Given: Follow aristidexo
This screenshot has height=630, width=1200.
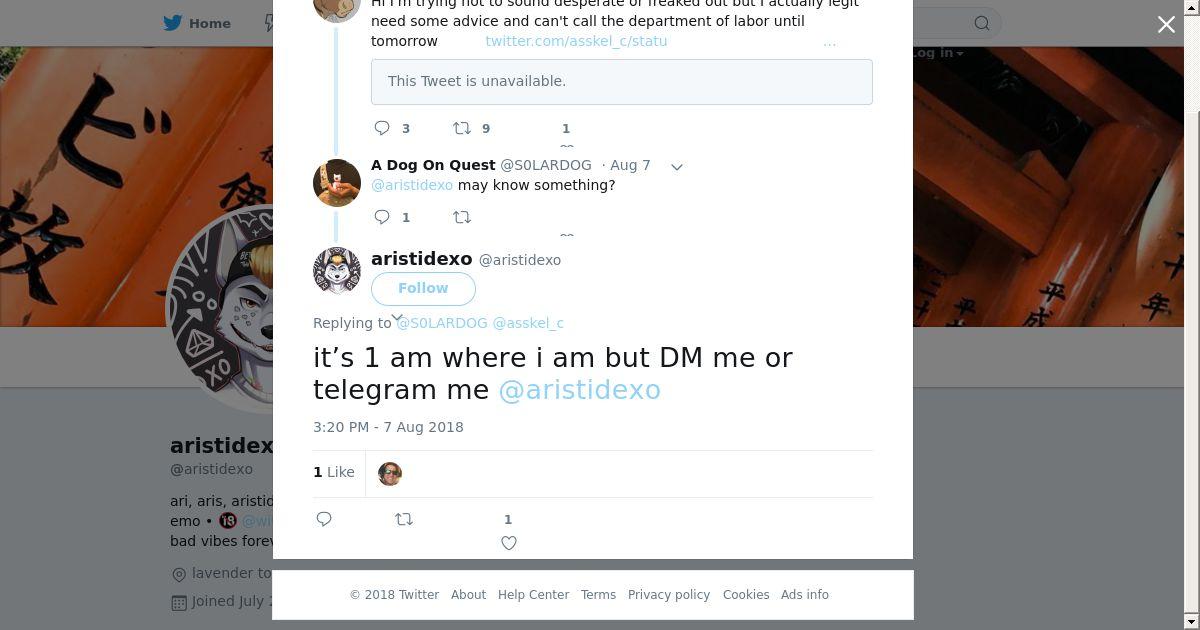Looking at the screenshot, I should click(x=423, y=288).
